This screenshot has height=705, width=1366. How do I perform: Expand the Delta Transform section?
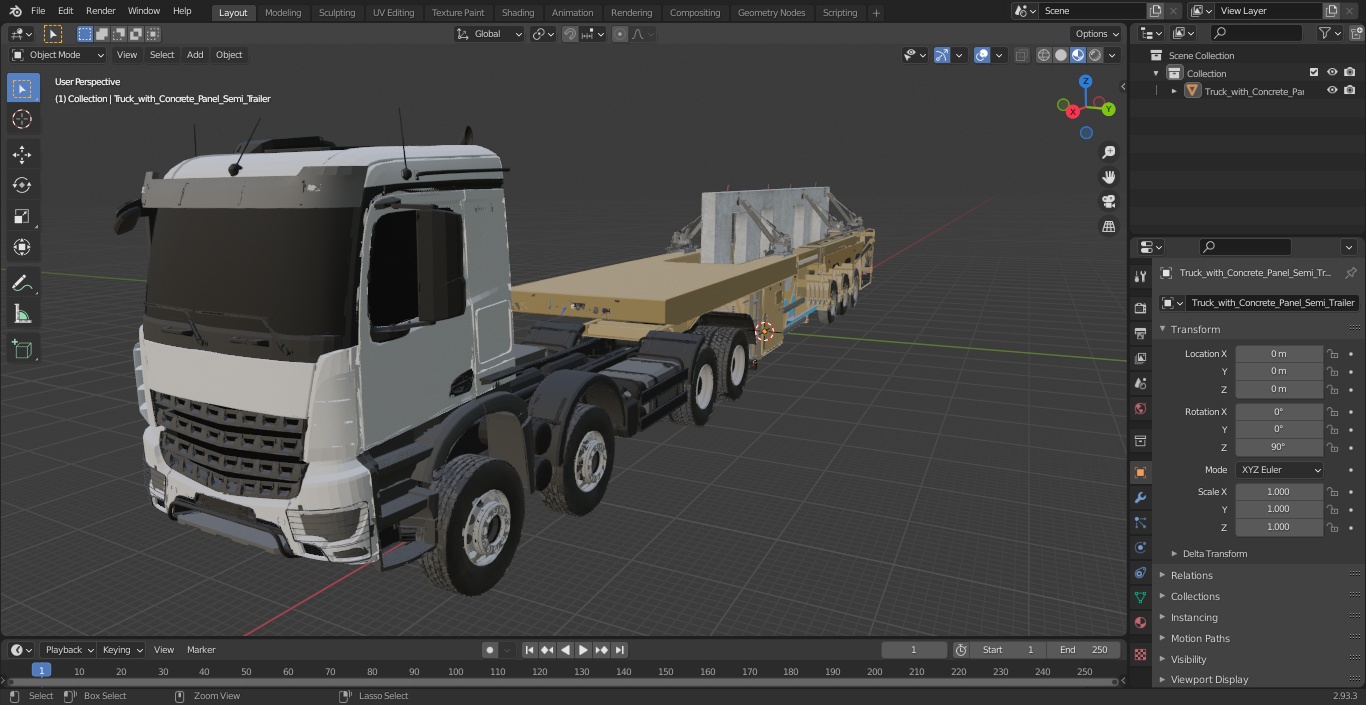tap(1214, 554)
